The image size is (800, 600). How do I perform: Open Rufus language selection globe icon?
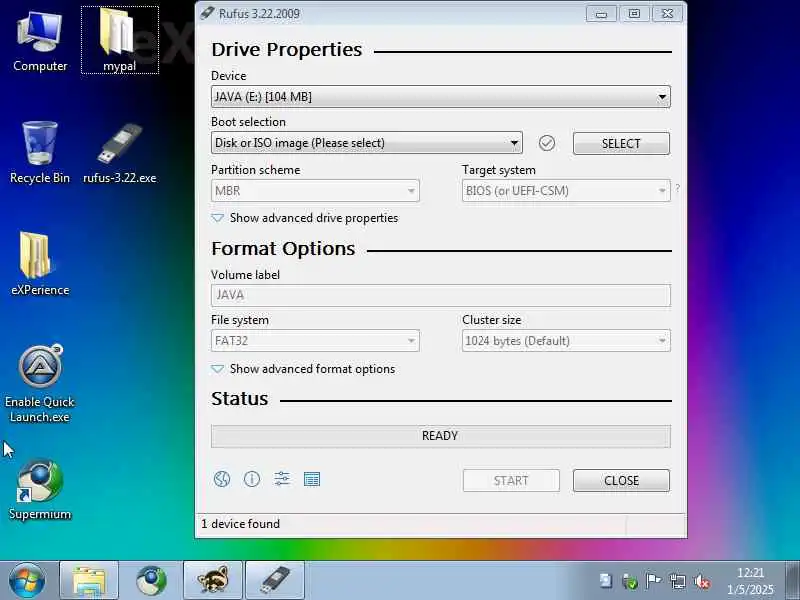(x=222, y=479)
